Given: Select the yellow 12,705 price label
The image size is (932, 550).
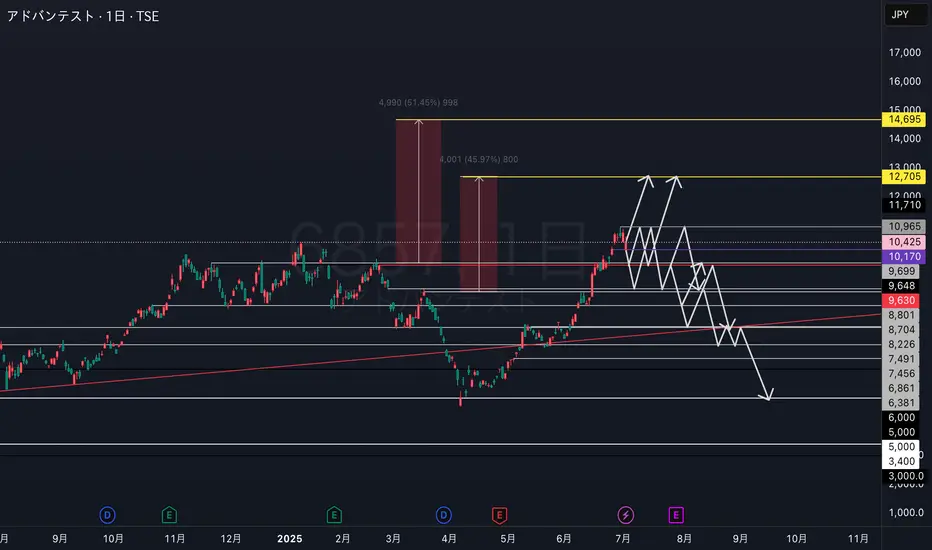Looking at the screenshot, I should click(x=903, y=177).
